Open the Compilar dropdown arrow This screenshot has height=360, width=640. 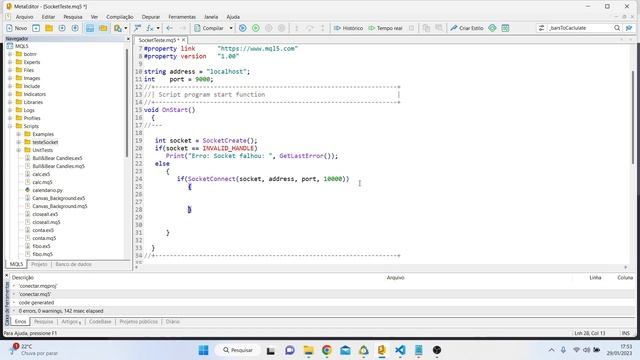231,28
